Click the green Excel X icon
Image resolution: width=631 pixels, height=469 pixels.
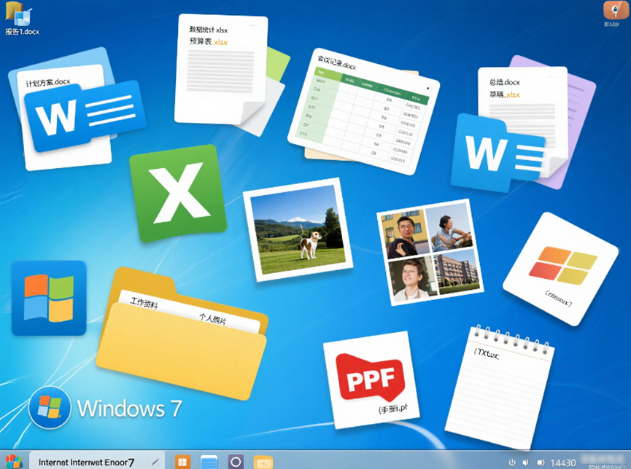(178, 193)
